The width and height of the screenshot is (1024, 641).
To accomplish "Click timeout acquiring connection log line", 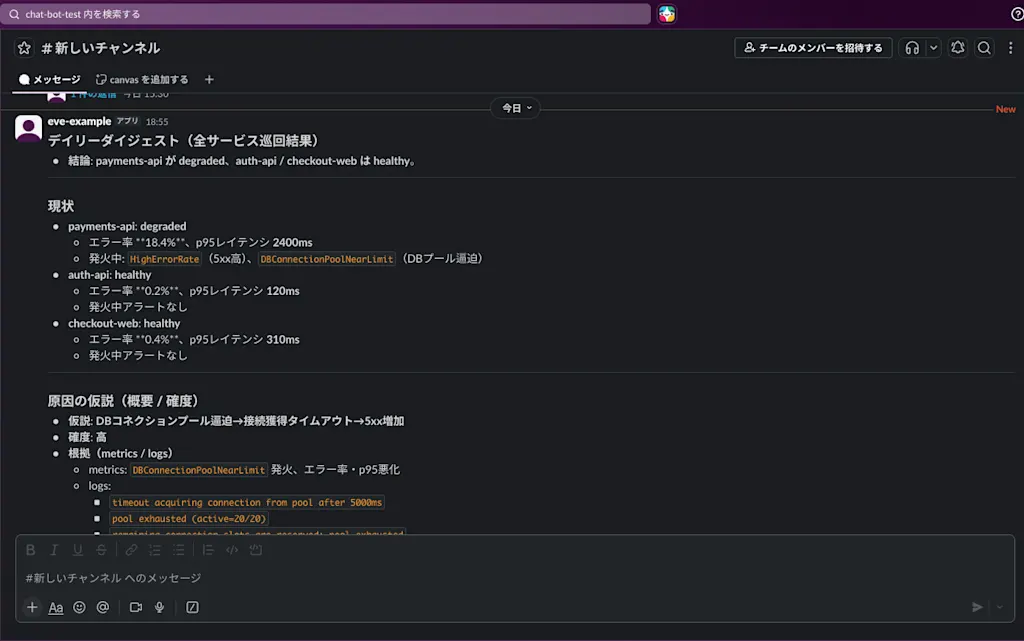I will pyautogui.click(x=247, y=503).
